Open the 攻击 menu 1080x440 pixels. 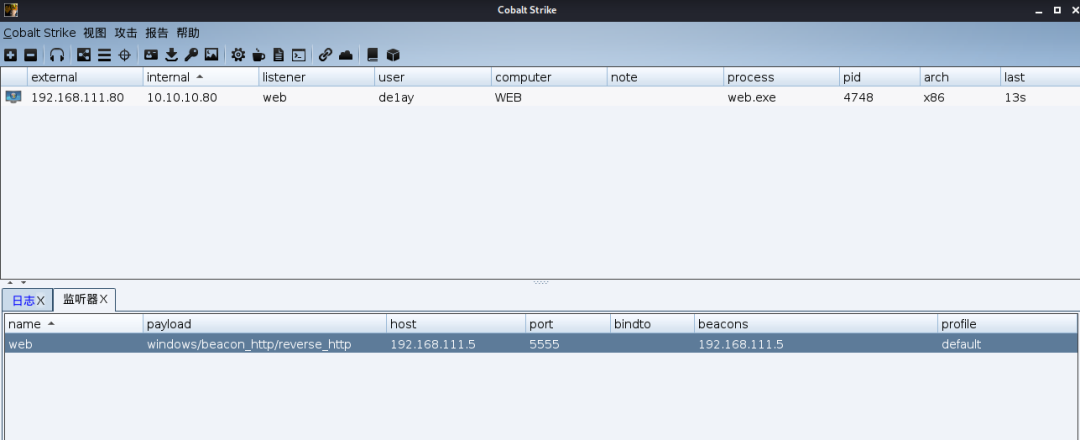tap(125, 32)
